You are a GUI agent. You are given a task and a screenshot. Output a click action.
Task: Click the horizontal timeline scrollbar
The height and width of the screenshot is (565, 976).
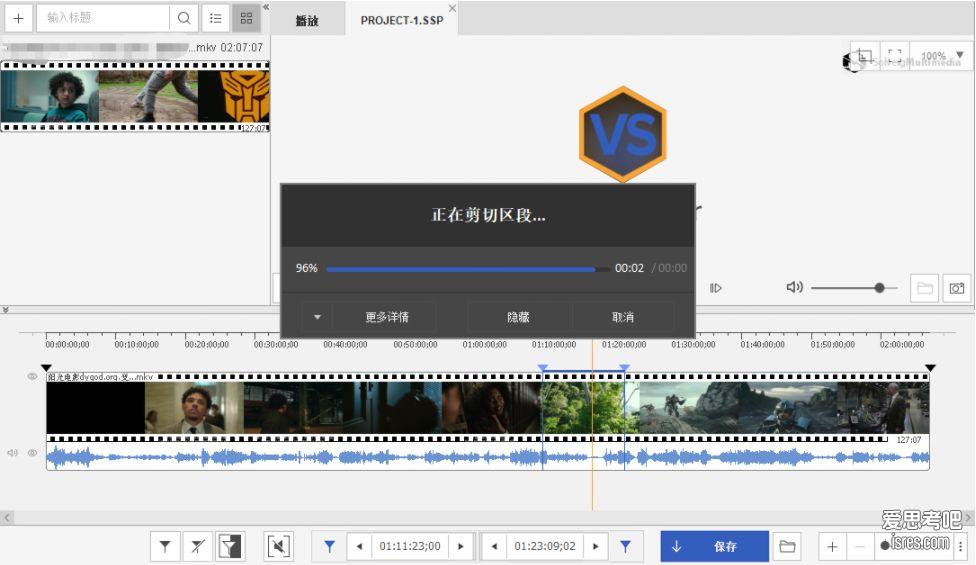[x=487, y=517]
